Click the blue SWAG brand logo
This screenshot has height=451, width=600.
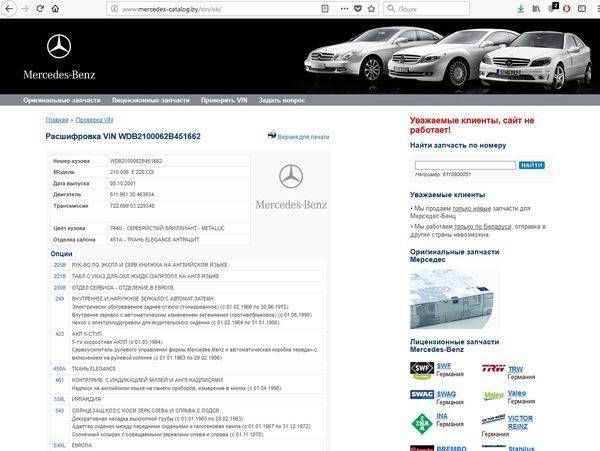(x=422, y=394)
